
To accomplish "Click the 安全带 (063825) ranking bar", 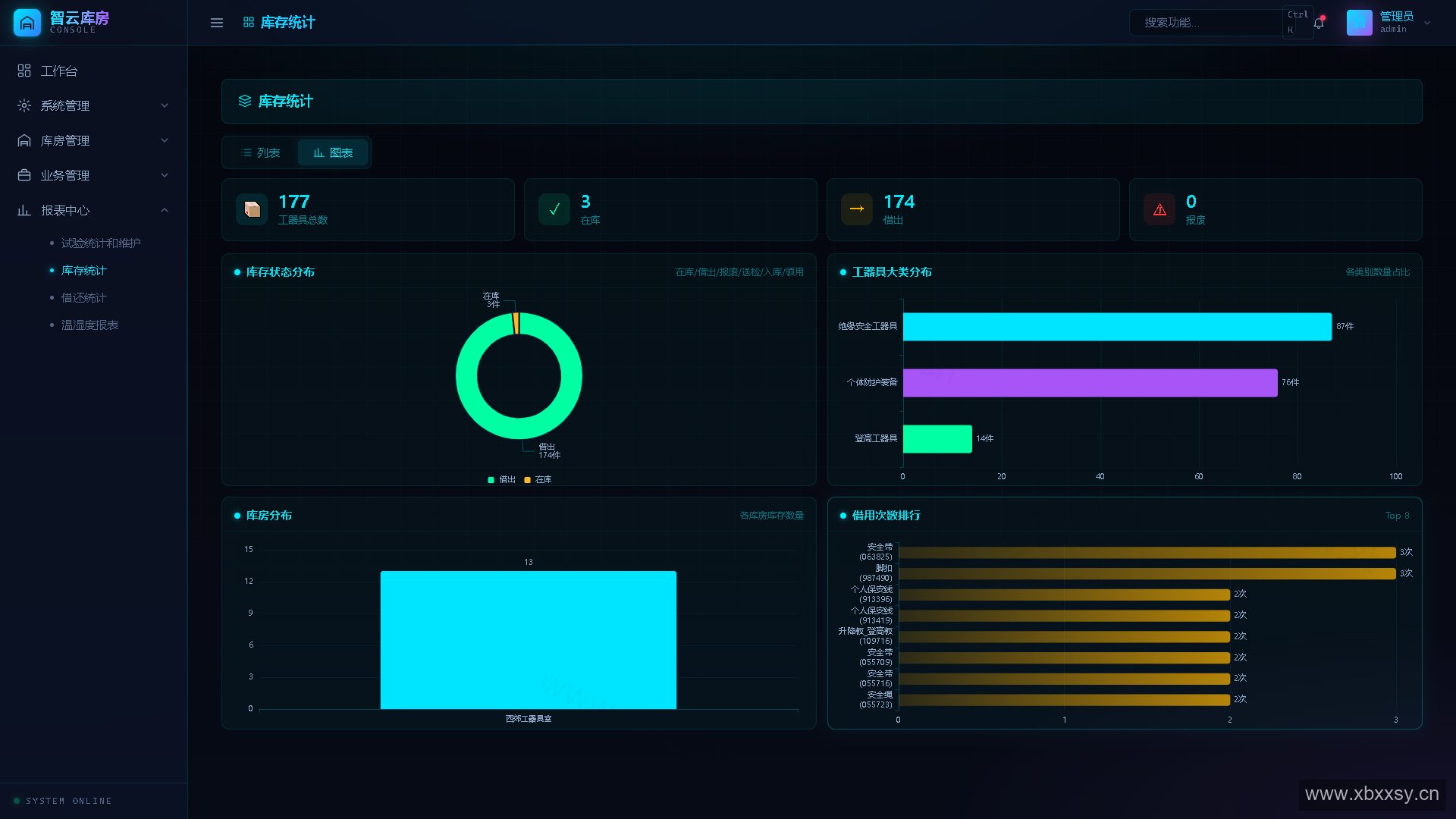I will 1147,552.
